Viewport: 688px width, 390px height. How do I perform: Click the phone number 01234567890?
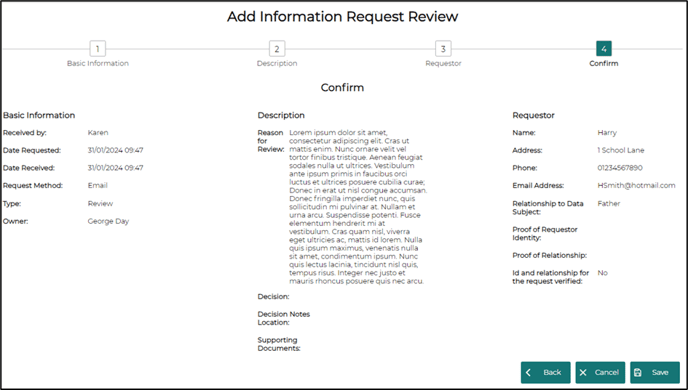coord(620,168)
